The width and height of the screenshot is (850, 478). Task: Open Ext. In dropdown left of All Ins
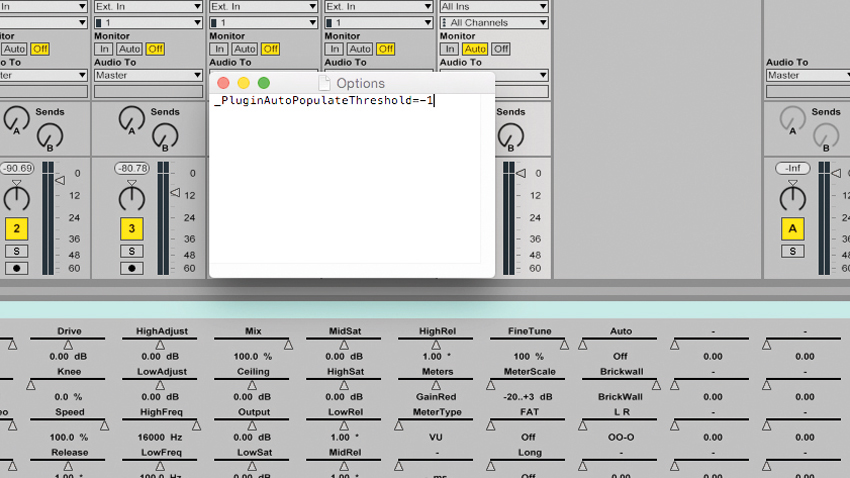(x=378, y=7)
